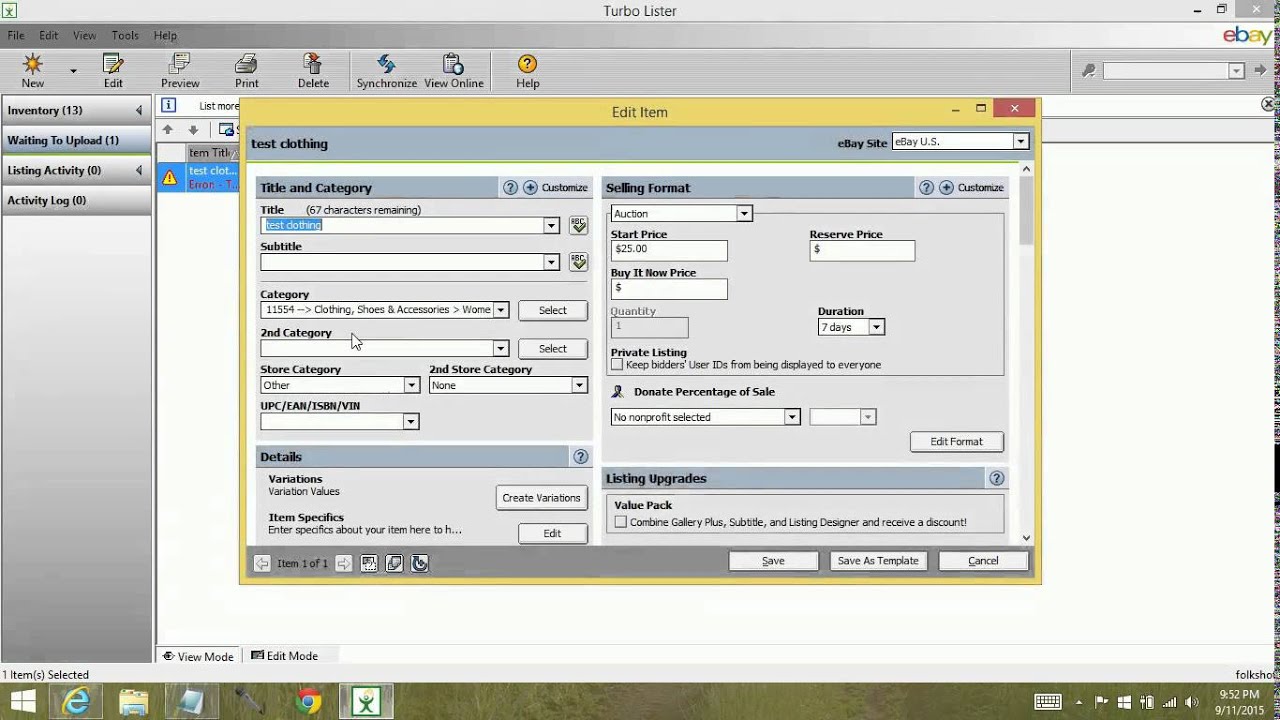Open help for the Title and Category section
This screenshot has height=720, width=1280.
510,188
